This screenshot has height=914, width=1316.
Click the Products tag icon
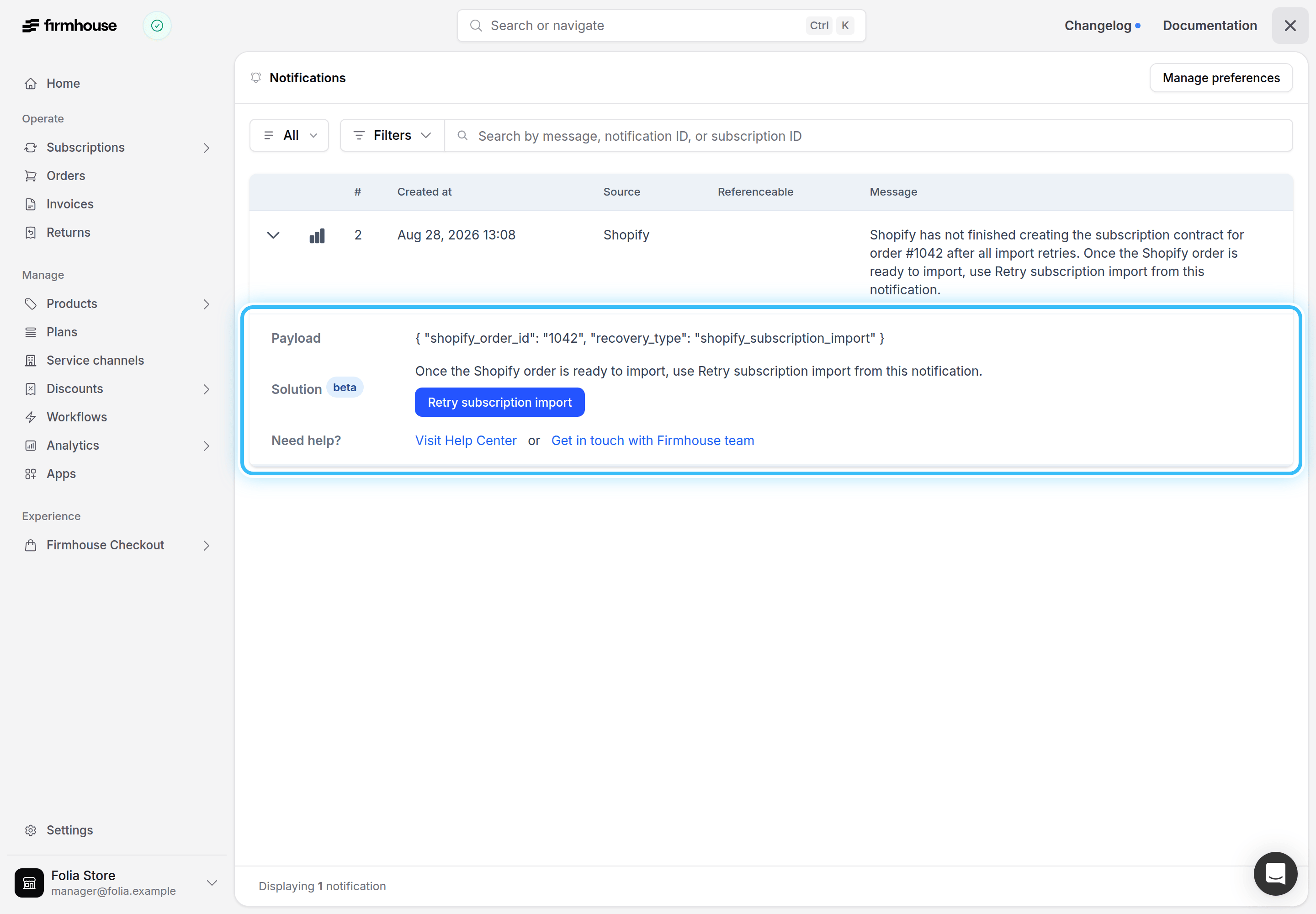coord(31,304)
